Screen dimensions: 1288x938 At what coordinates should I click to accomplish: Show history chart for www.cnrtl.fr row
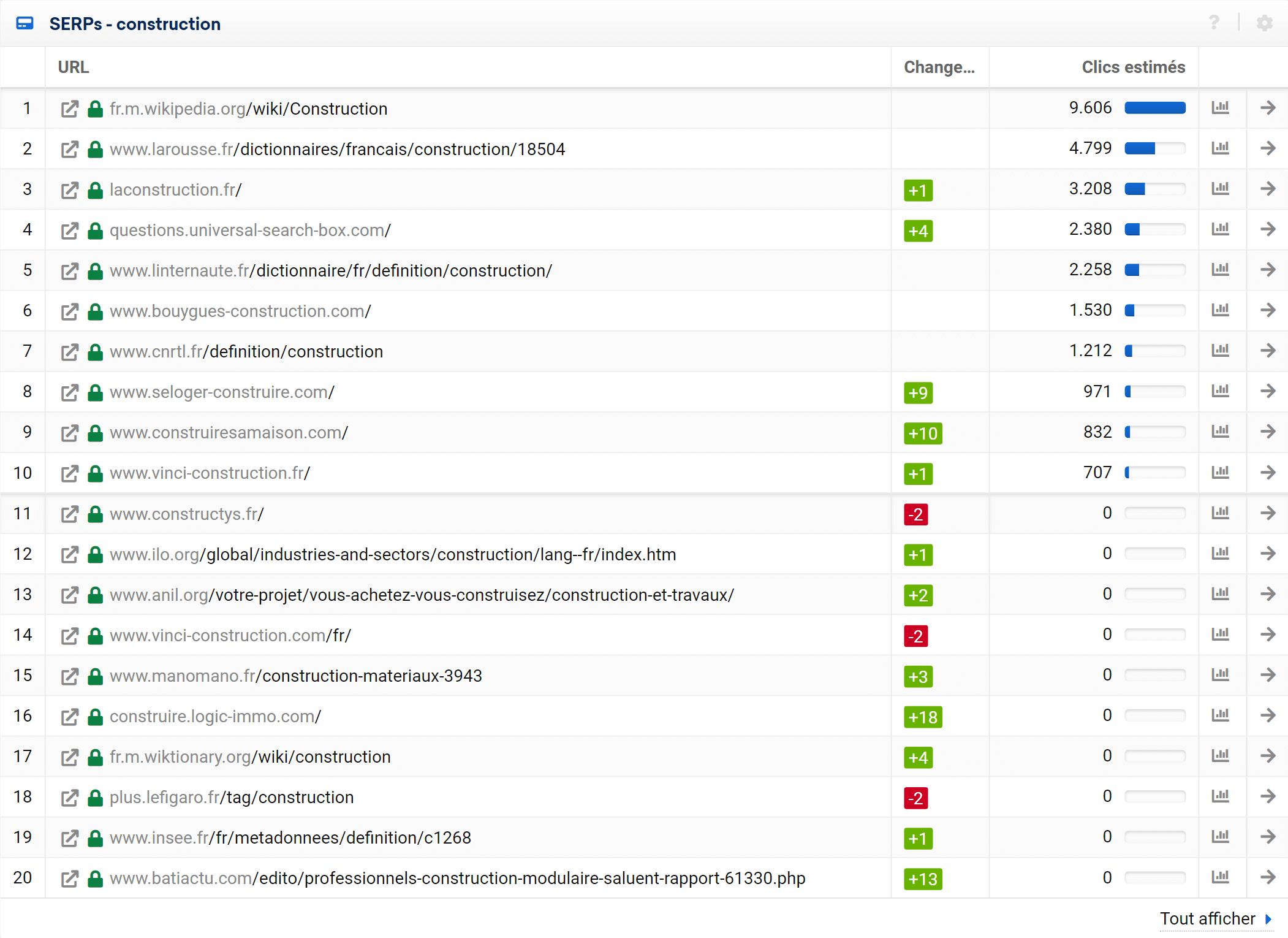pyautogui.click(x=1221, y=350)
